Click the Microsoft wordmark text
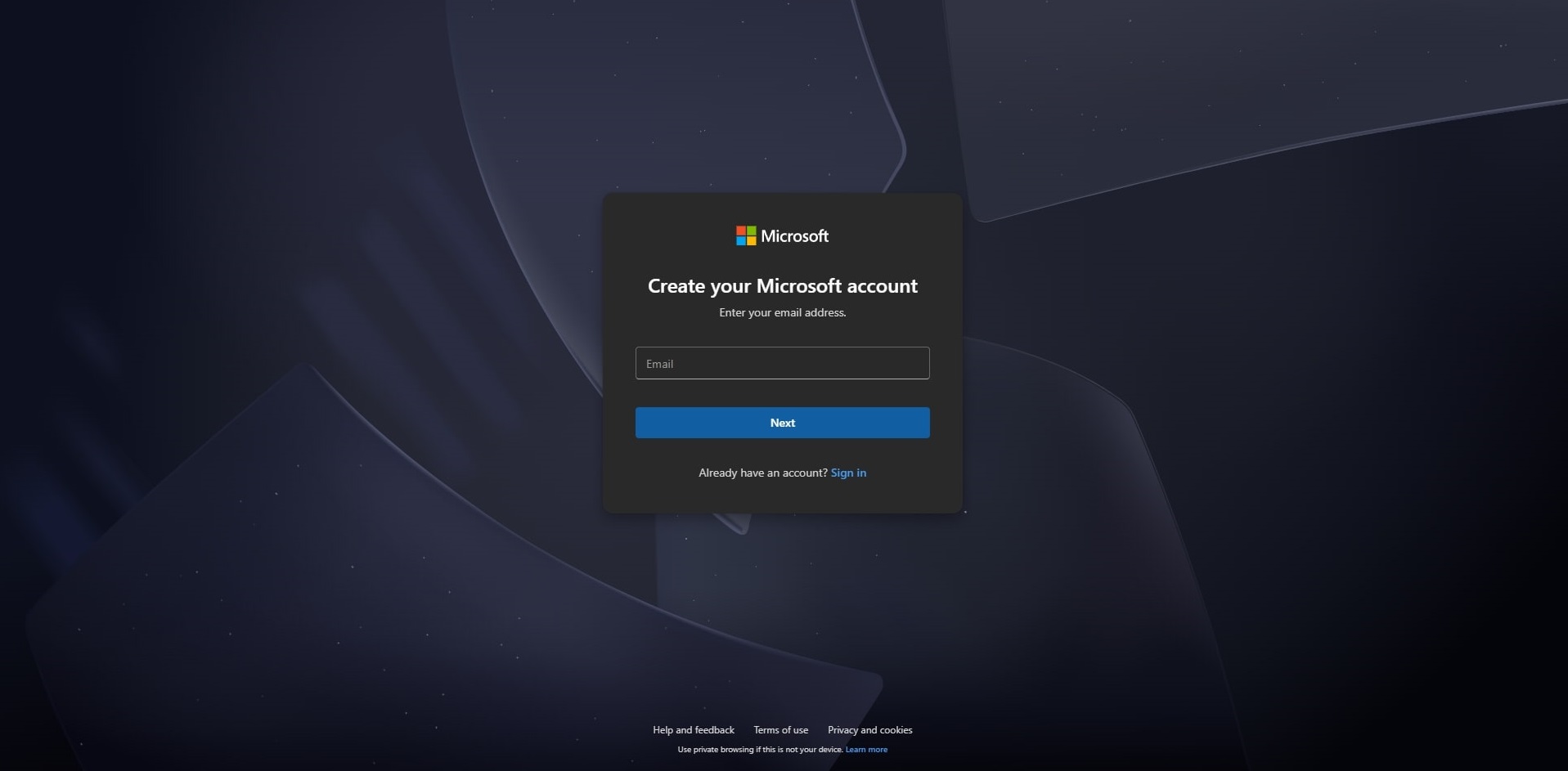The width and height of the screenshot is (1568, 771). point(794,236)
